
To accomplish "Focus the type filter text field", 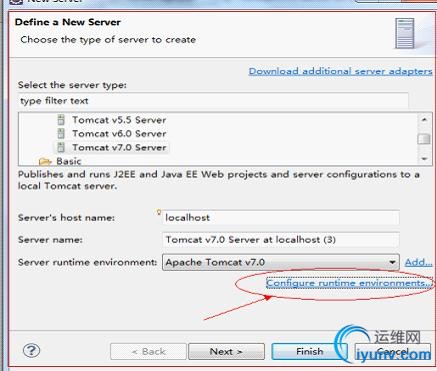I will 213,101.
